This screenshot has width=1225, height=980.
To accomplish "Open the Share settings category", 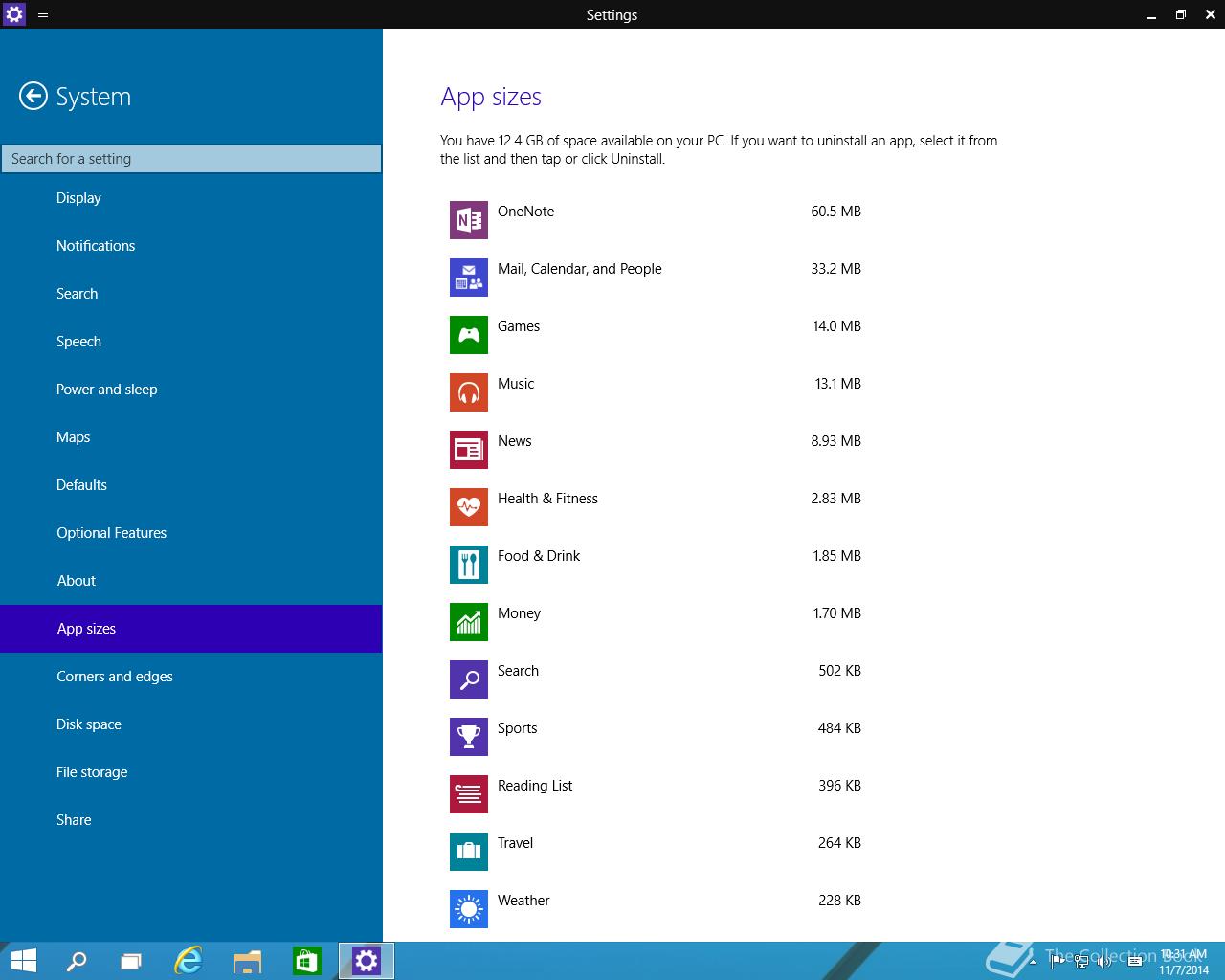I will point(191,820).
